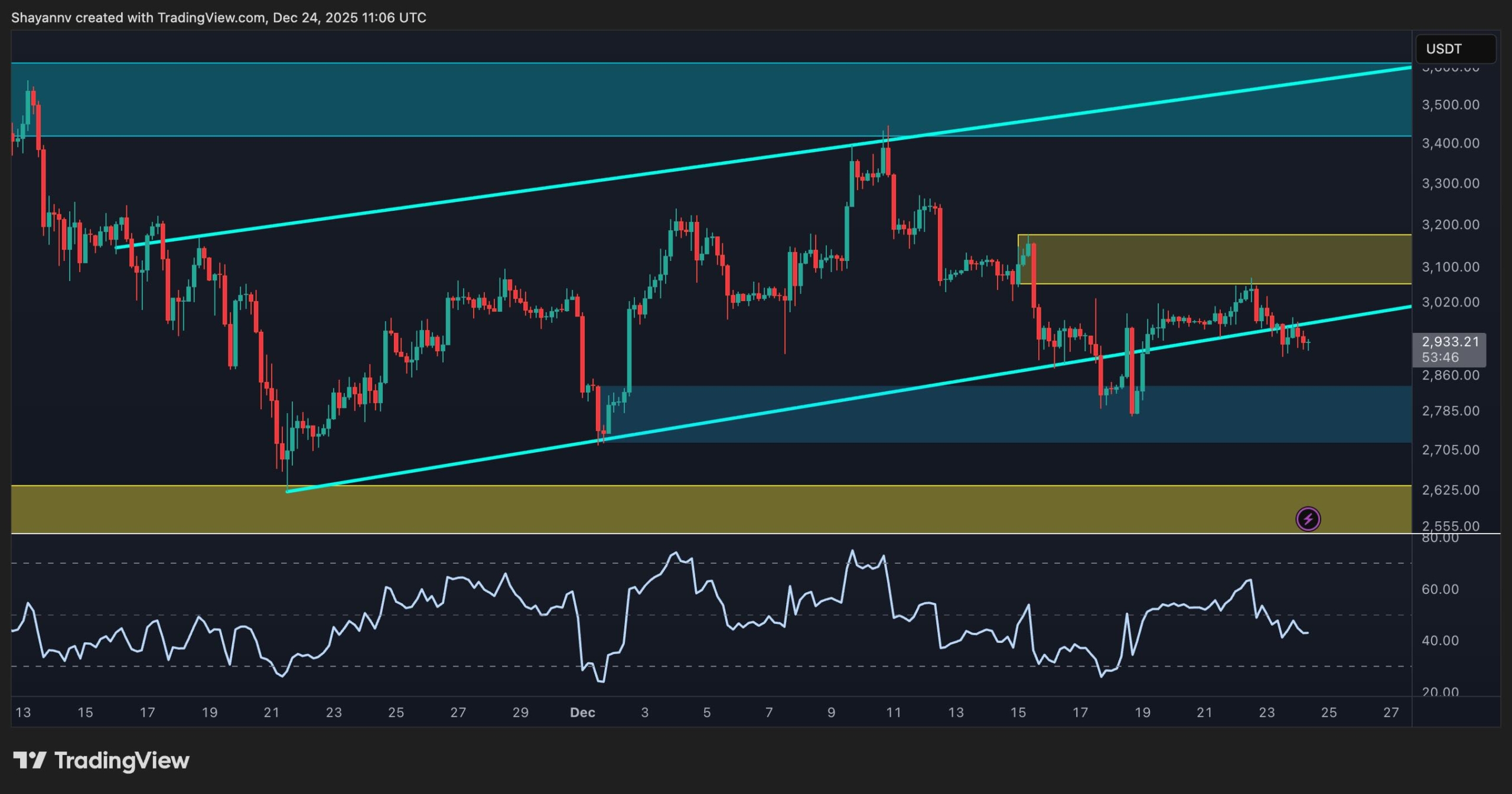Click the 3,500.00 price axis label

pos(1450,105)
